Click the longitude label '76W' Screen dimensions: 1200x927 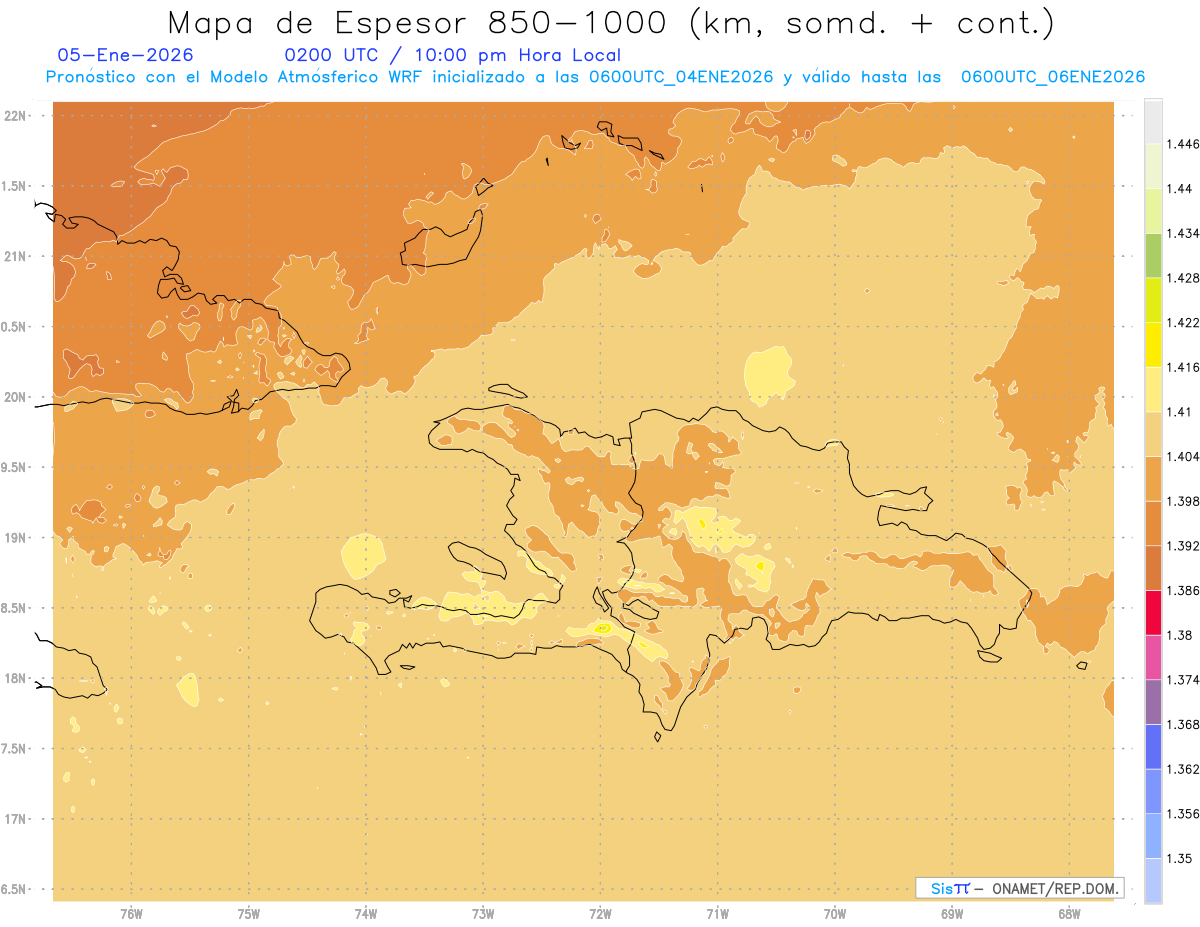[131, 914]
